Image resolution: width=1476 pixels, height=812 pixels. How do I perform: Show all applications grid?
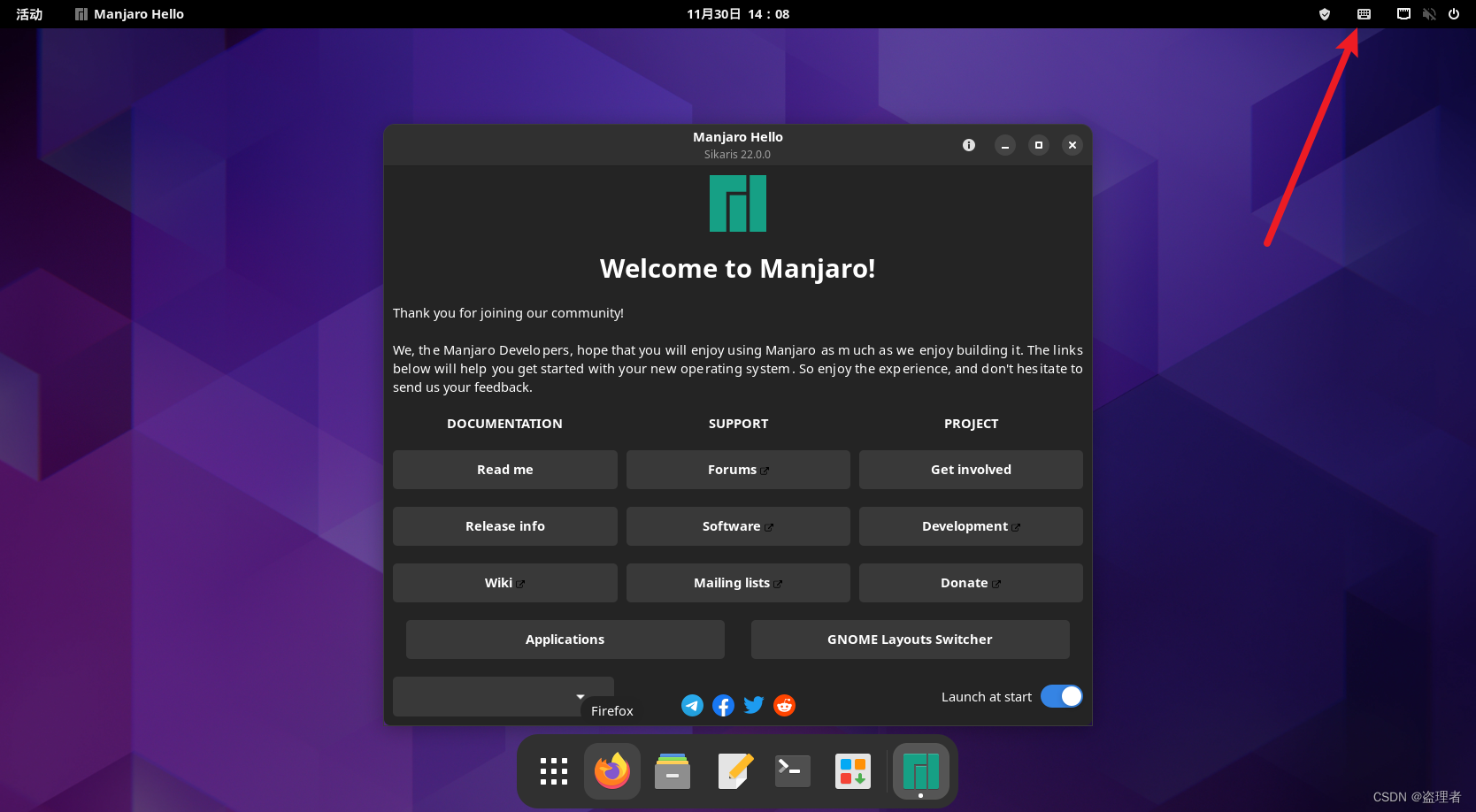click(x=554, y=771)
